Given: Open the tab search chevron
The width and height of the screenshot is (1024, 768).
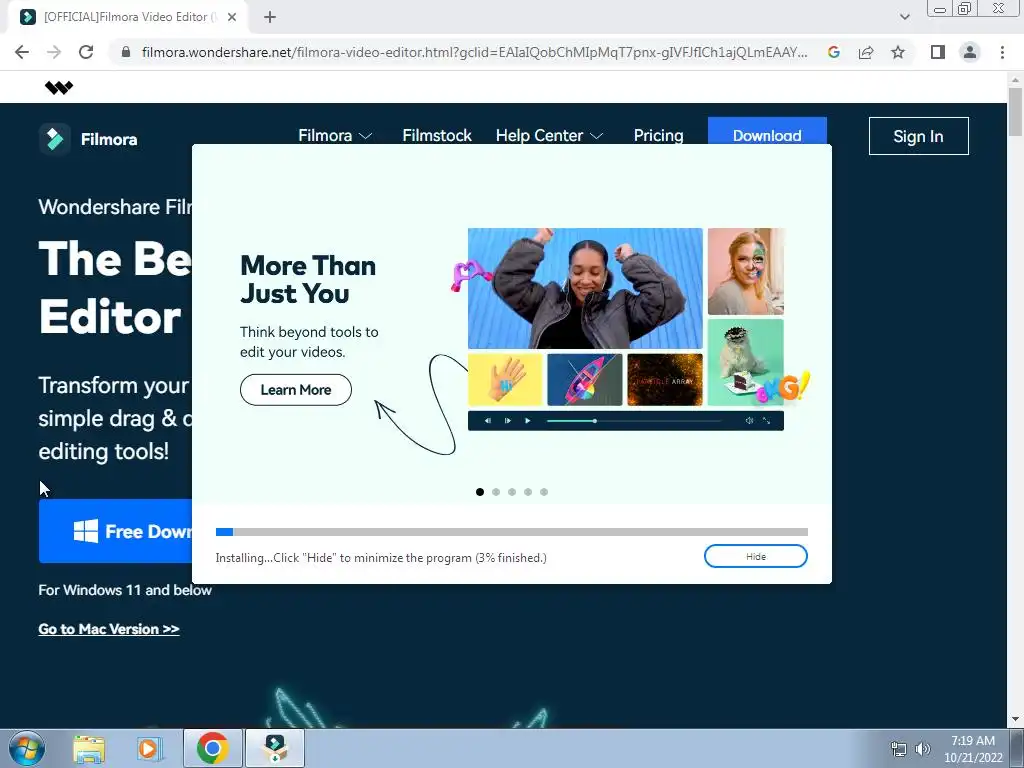Looking at the screenshot, I should pyautogui.click(x=904, y=17).
